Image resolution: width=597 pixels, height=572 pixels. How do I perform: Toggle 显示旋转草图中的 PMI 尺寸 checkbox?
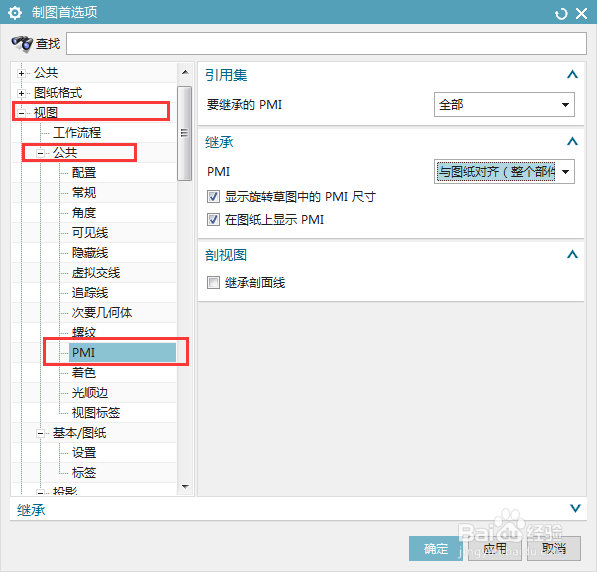point(213,197)
